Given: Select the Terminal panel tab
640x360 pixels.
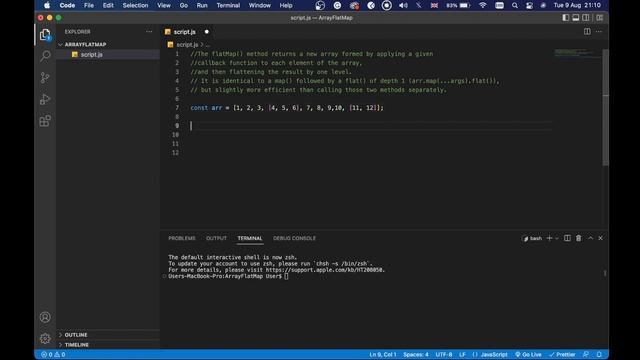Looking at the screenshot, I should tap(250, 238).
